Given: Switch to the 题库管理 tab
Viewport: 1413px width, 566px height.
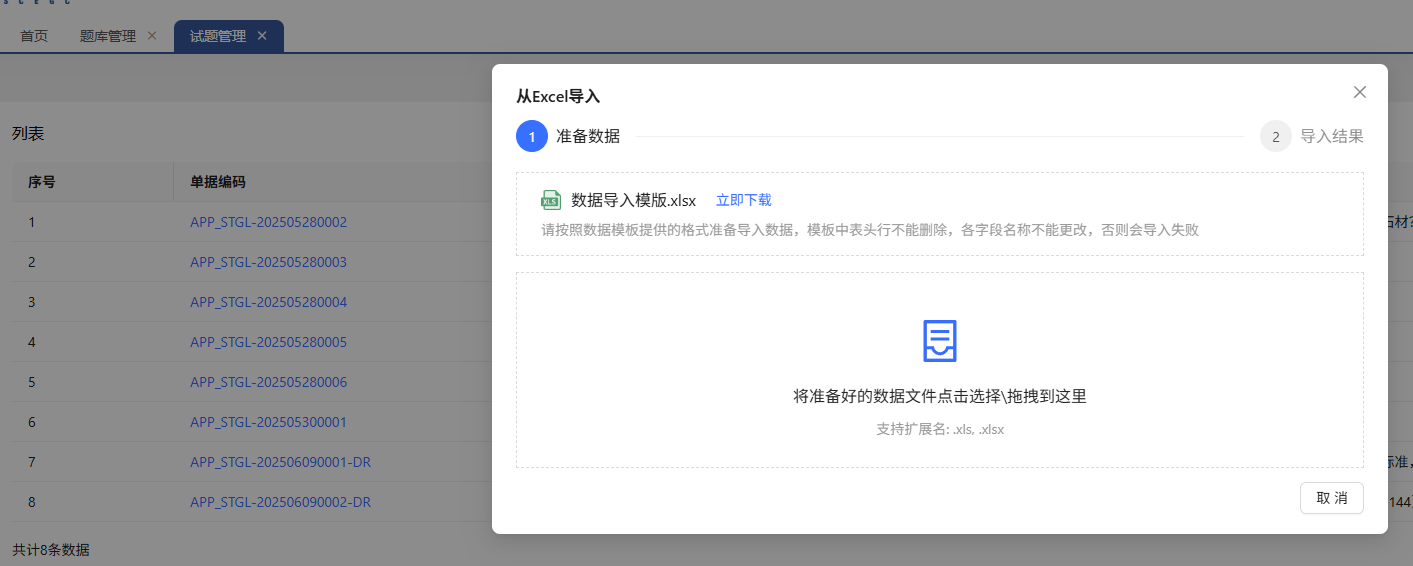Looking at the screenshot, I should (107, 36).
